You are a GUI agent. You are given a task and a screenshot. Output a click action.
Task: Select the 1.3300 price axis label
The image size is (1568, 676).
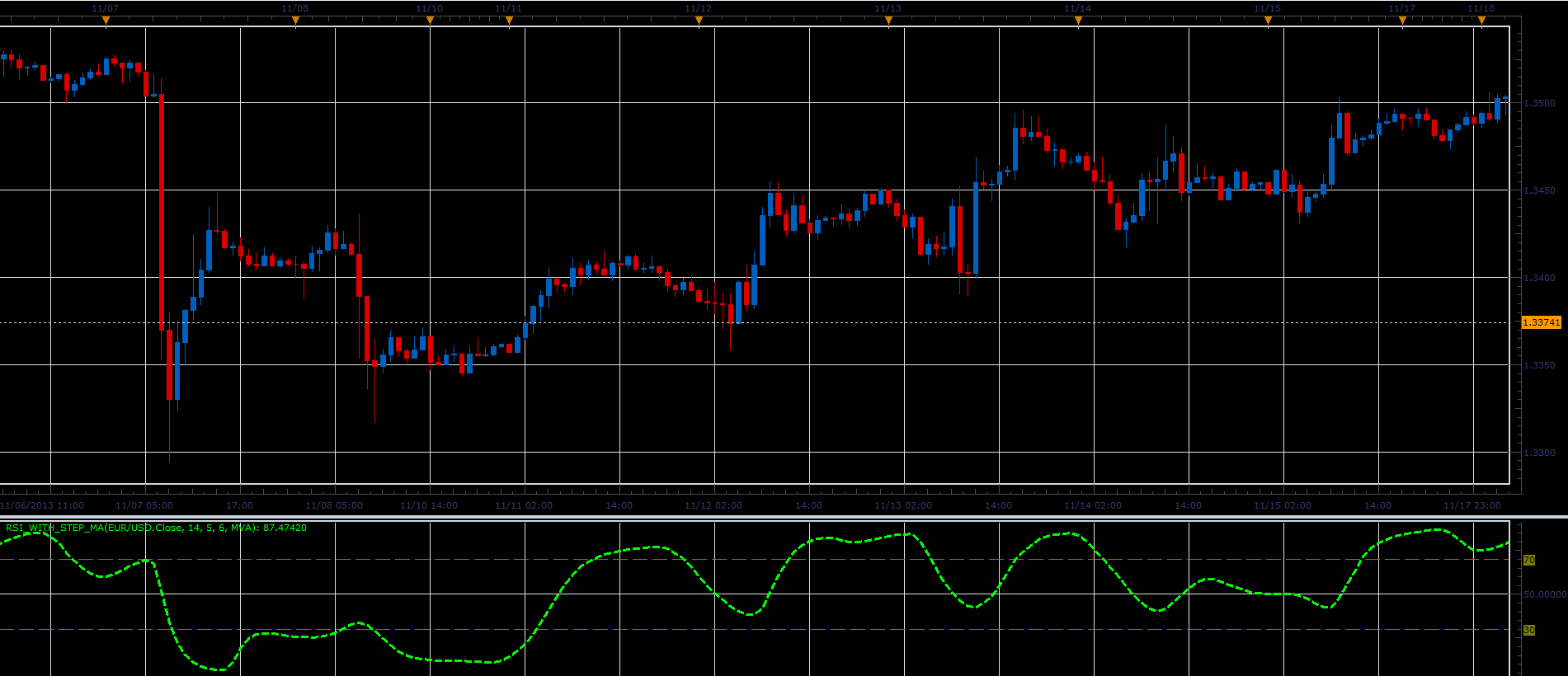(1539, 453)
